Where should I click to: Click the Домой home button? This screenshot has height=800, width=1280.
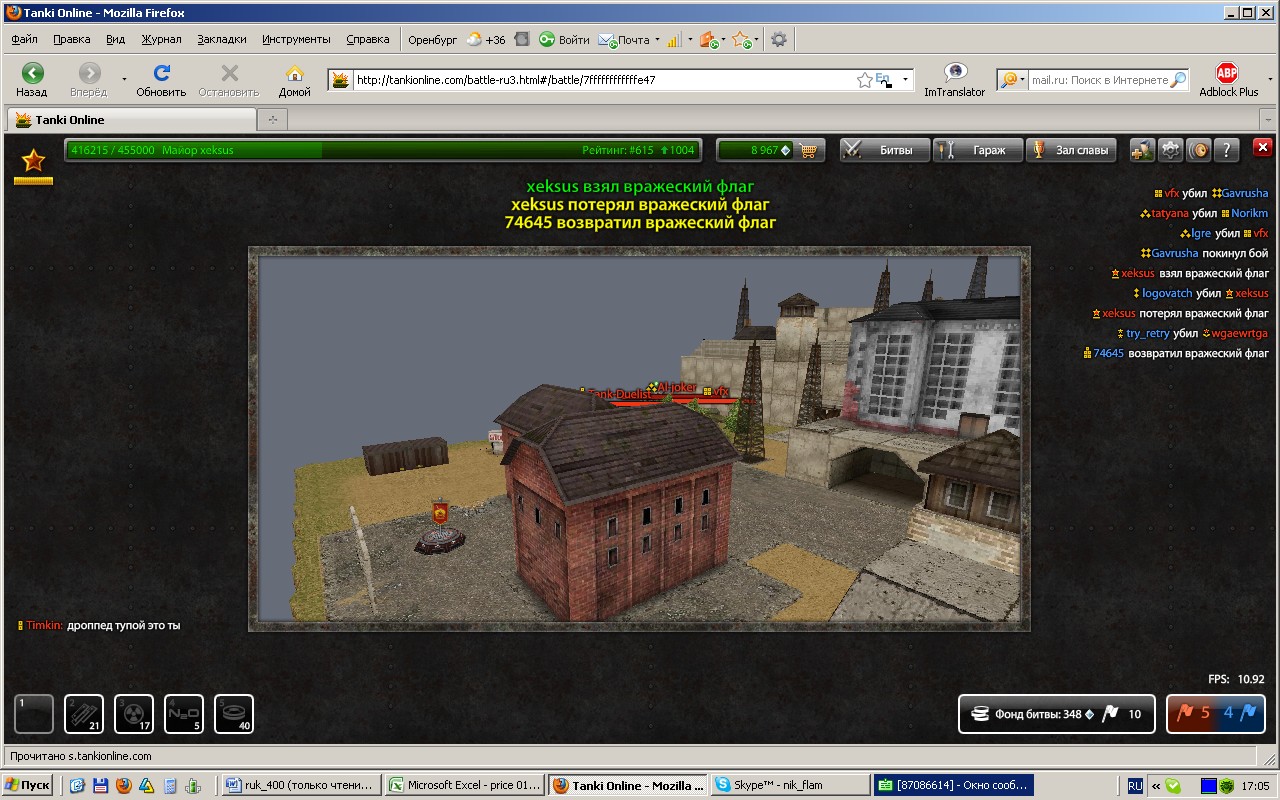(x=294, y=79)
